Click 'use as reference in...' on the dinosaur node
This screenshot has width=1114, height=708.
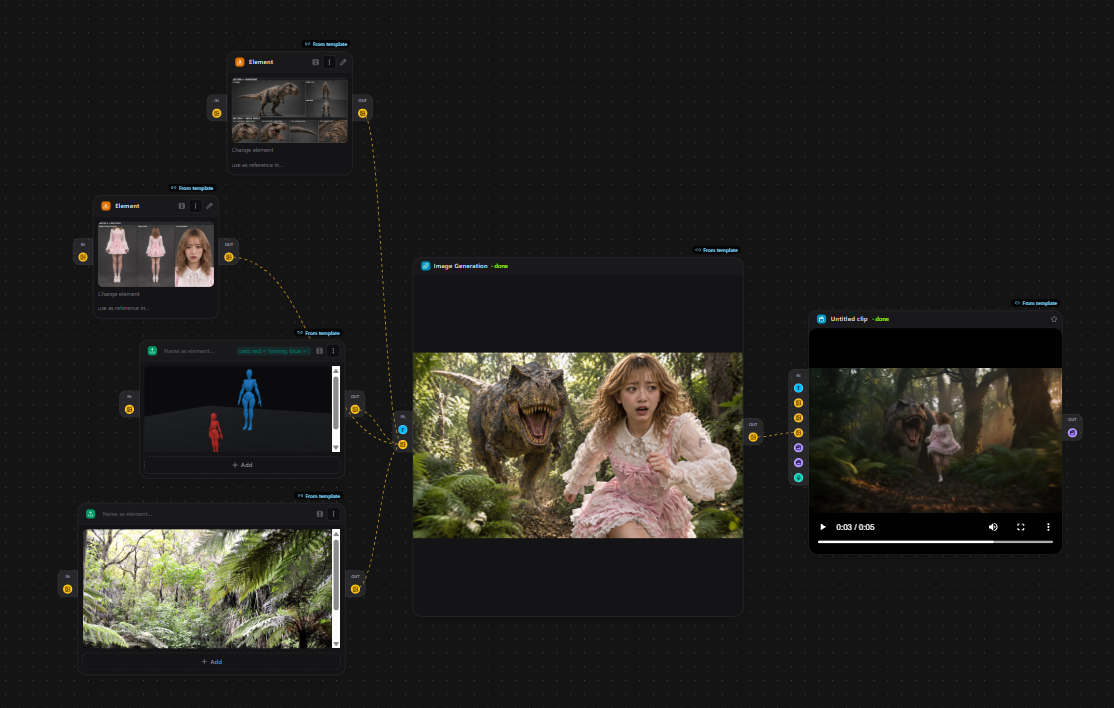pyautogui.click(x=257, y=165)
